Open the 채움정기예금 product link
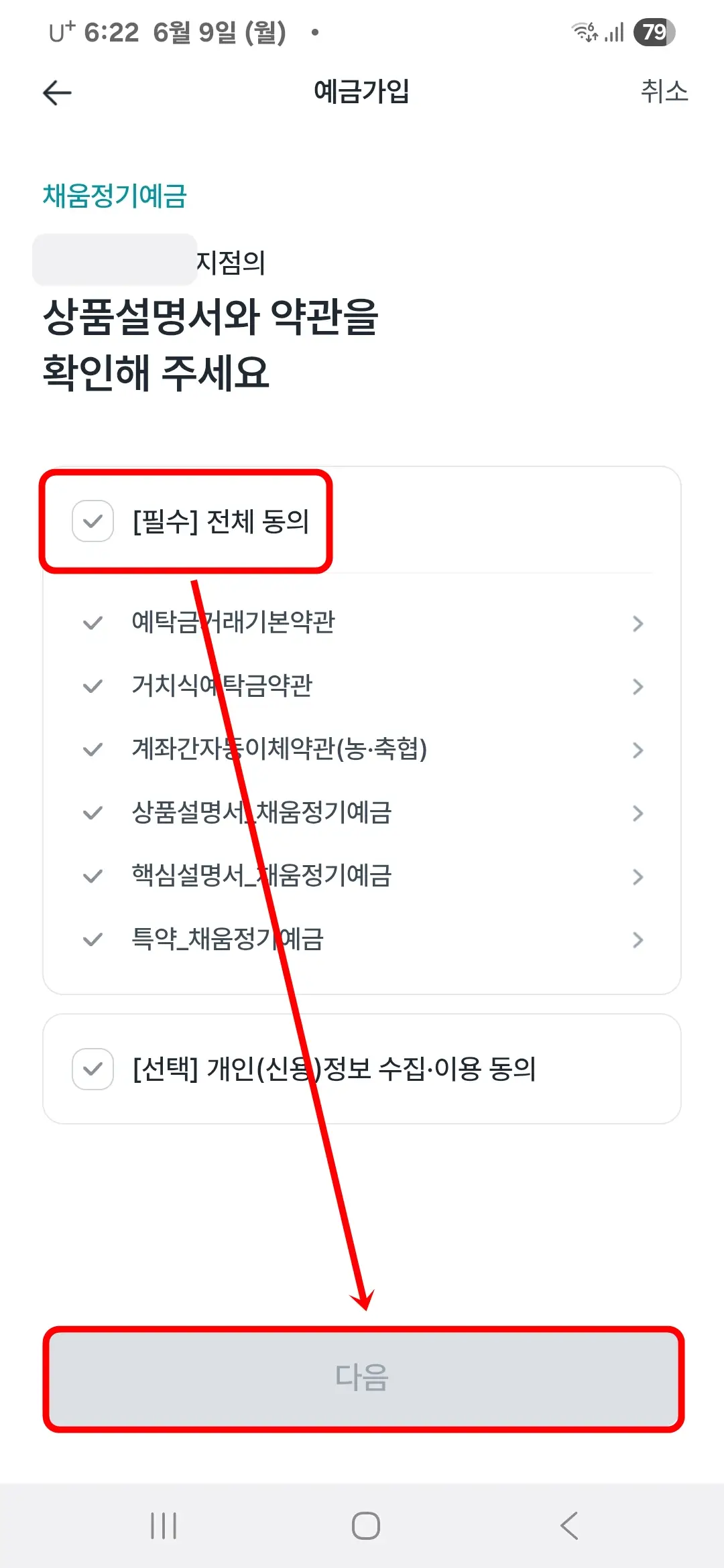Viewport: 724px width, 1568px height. (x=113, y=196)
